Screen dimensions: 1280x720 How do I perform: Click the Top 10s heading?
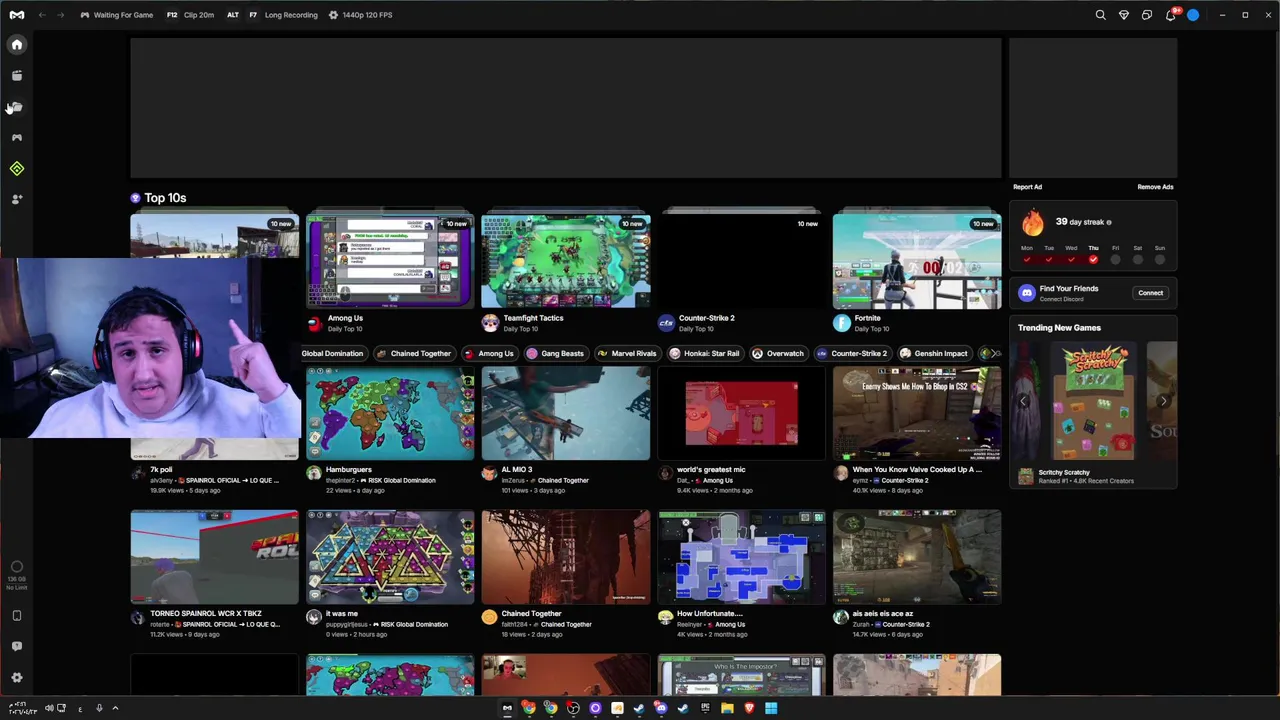165,198
